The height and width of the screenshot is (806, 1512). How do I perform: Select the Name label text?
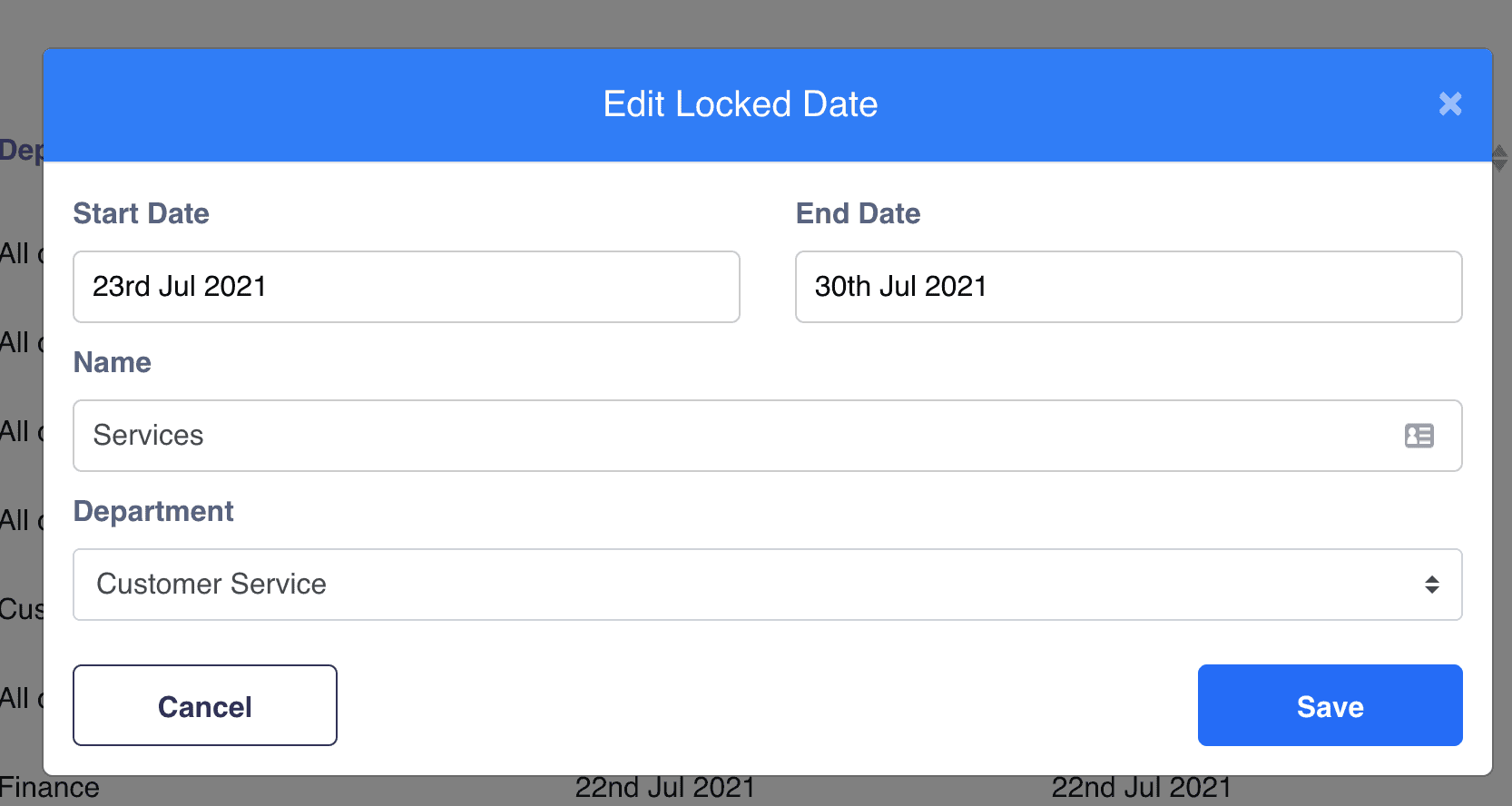click(x=112, y=362)
